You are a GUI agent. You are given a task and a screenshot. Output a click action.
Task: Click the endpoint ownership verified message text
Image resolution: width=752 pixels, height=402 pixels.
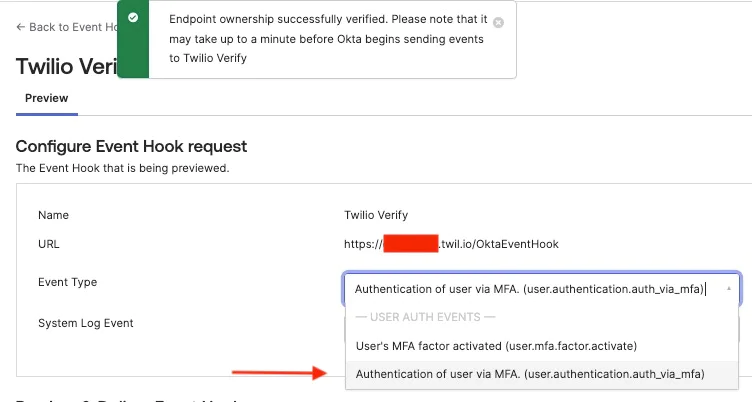click(327, 39)
